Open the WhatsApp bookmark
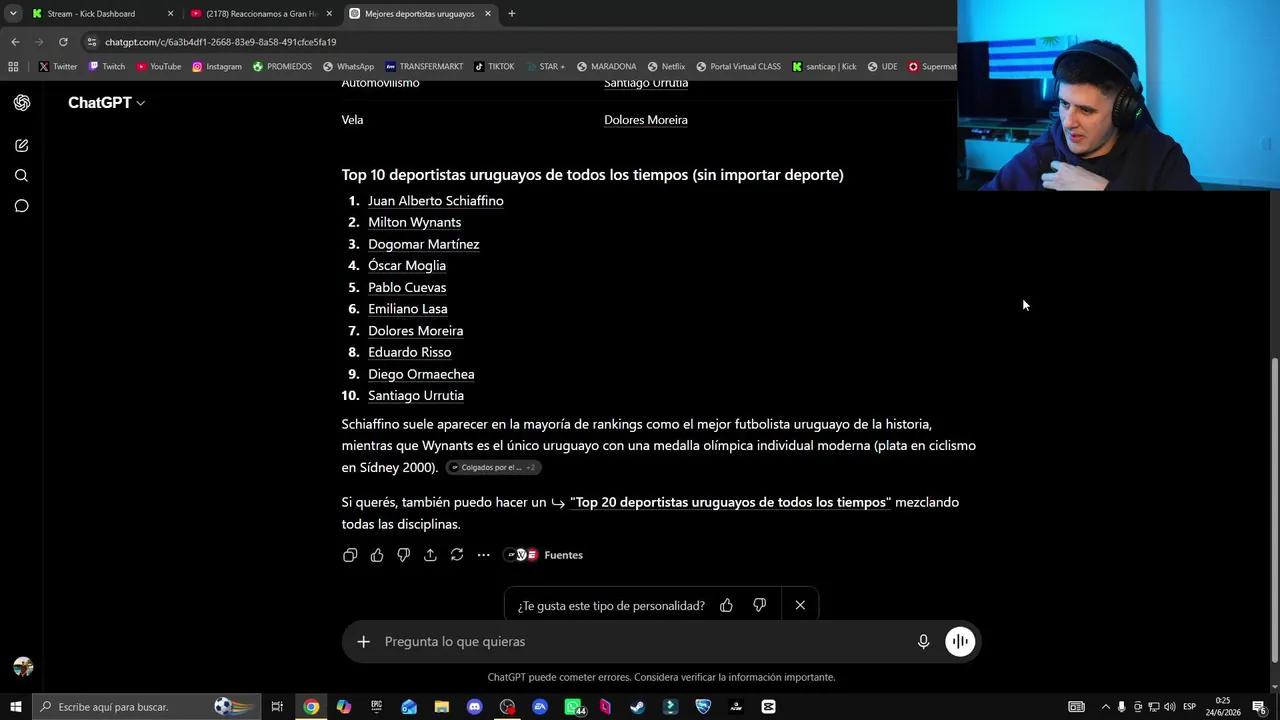 (x=348, y=67)
